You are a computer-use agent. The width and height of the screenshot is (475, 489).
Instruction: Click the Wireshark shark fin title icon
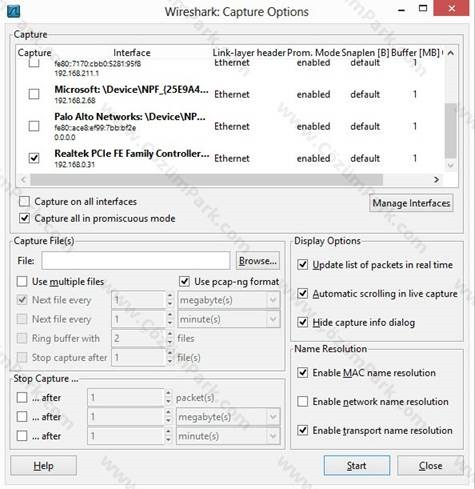click(13, 11)
